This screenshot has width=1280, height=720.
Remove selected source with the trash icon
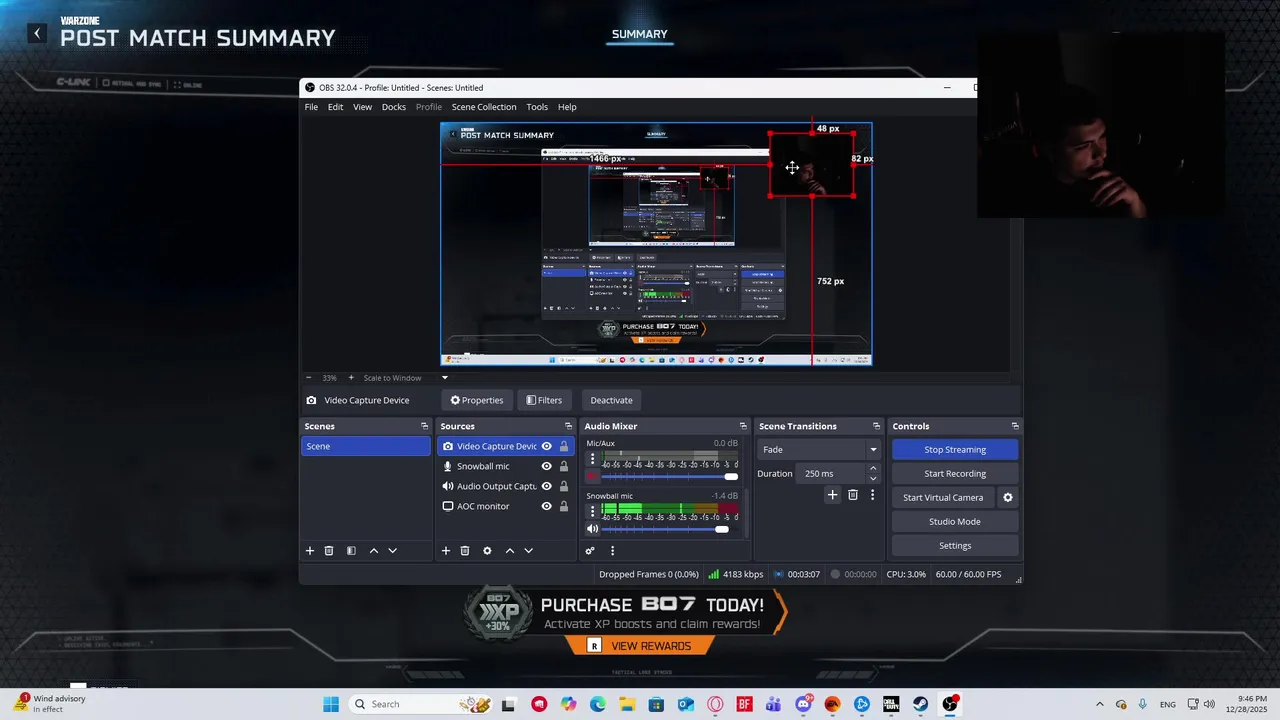click(x=465, y=551)
